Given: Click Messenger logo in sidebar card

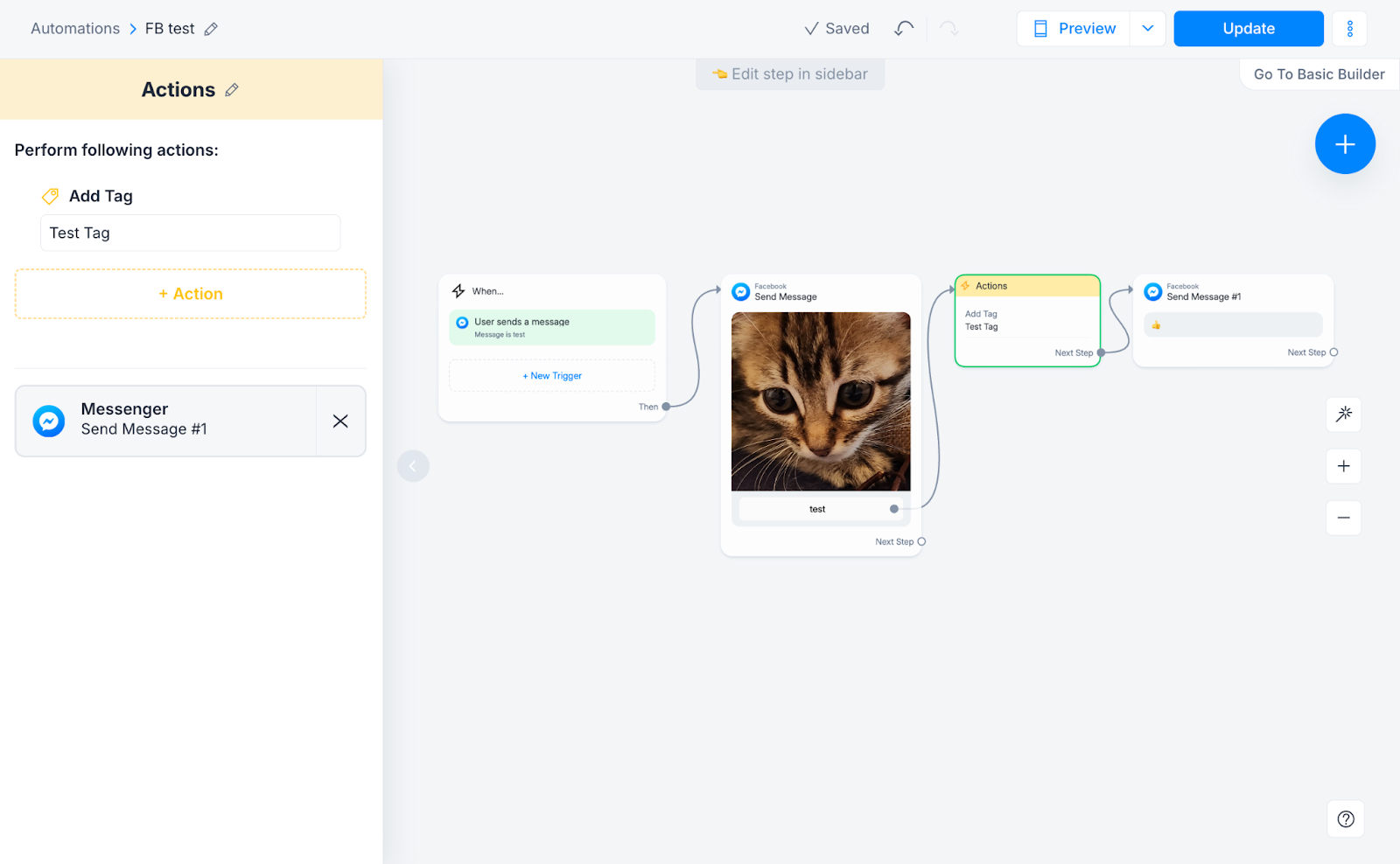Looking at the screenshot, I should 49,421.
